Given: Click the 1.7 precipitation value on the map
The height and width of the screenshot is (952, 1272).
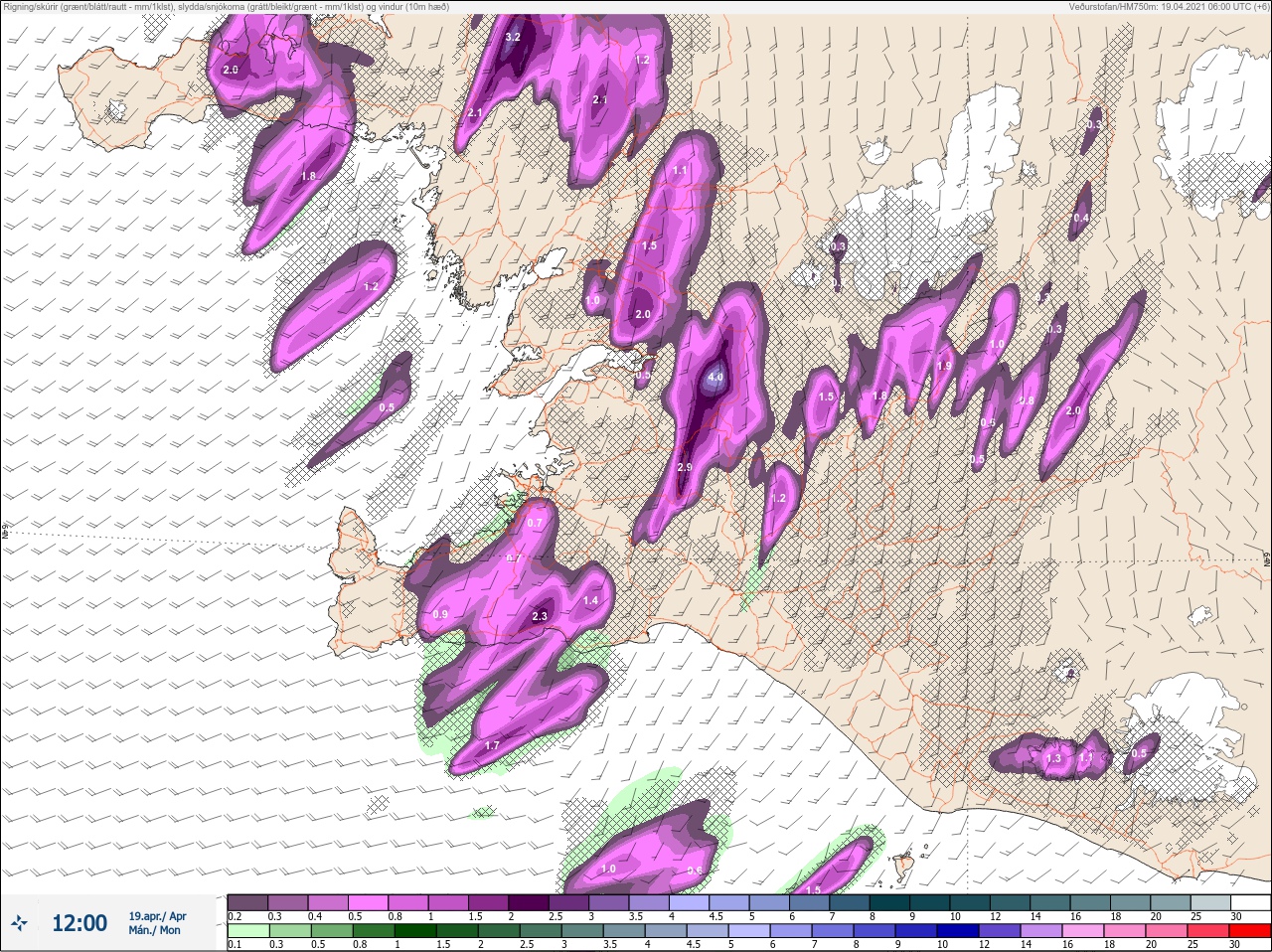Looking at the screenshot, I should pos(492,745).
